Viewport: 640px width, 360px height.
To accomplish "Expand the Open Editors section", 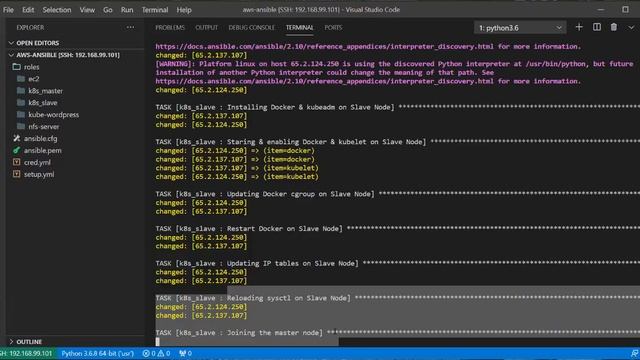I will (x=38, y=43).
